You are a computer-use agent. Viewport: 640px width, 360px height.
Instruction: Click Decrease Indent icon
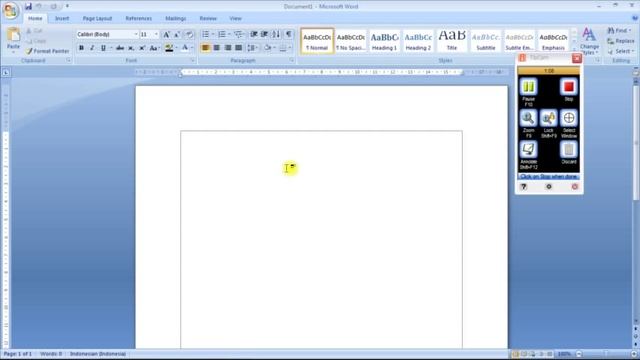coord(253,34)
